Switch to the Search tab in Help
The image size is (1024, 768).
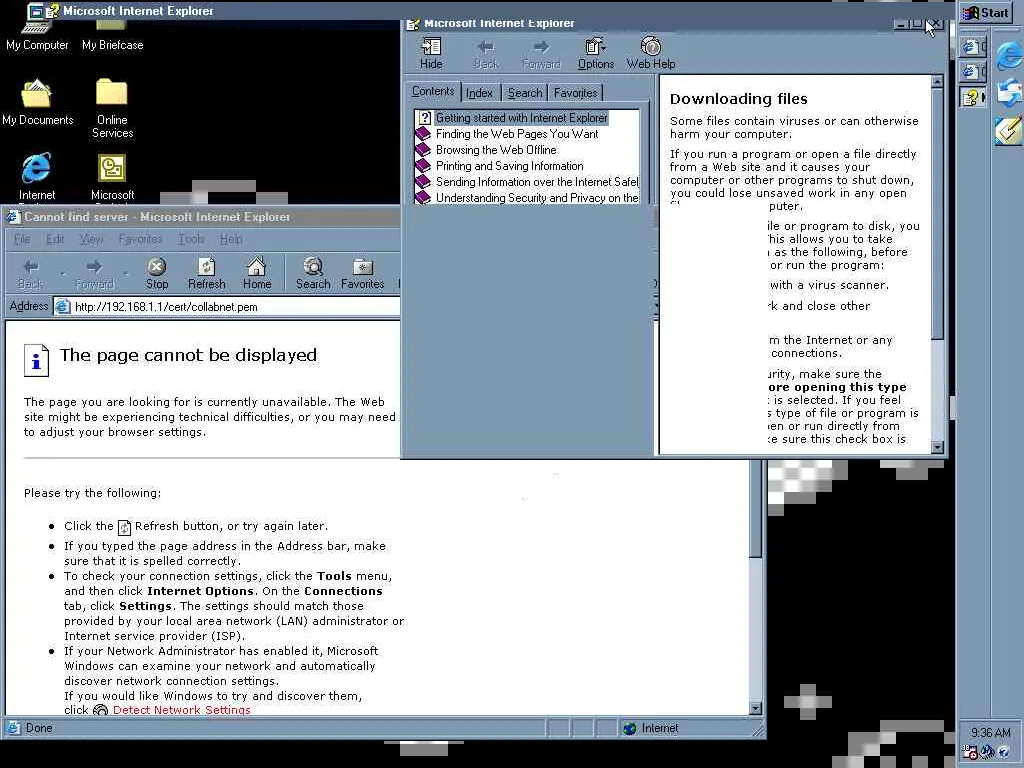[525, 93]
